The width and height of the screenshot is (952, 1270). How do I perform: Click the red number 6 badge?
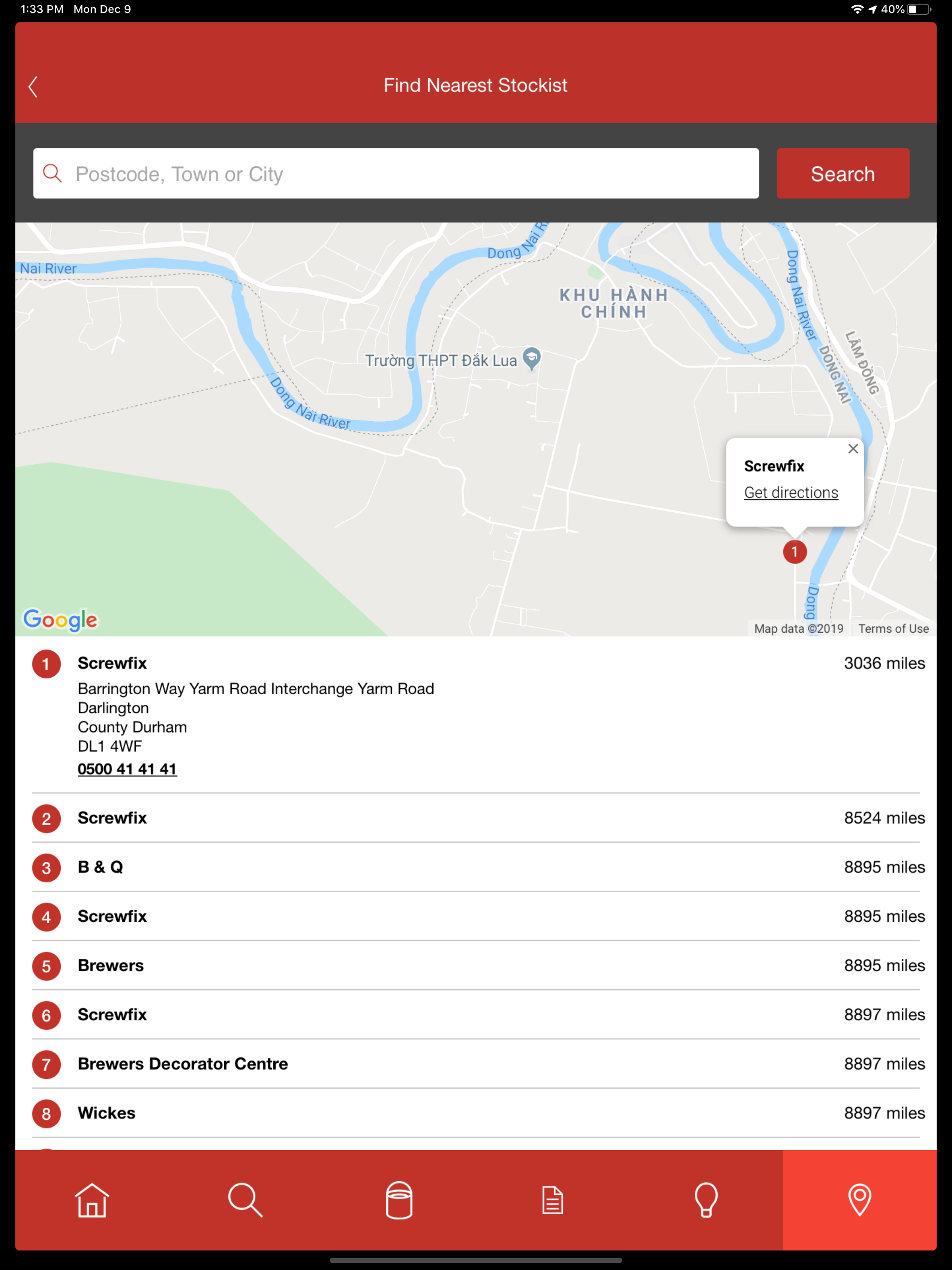[46, 1016]
